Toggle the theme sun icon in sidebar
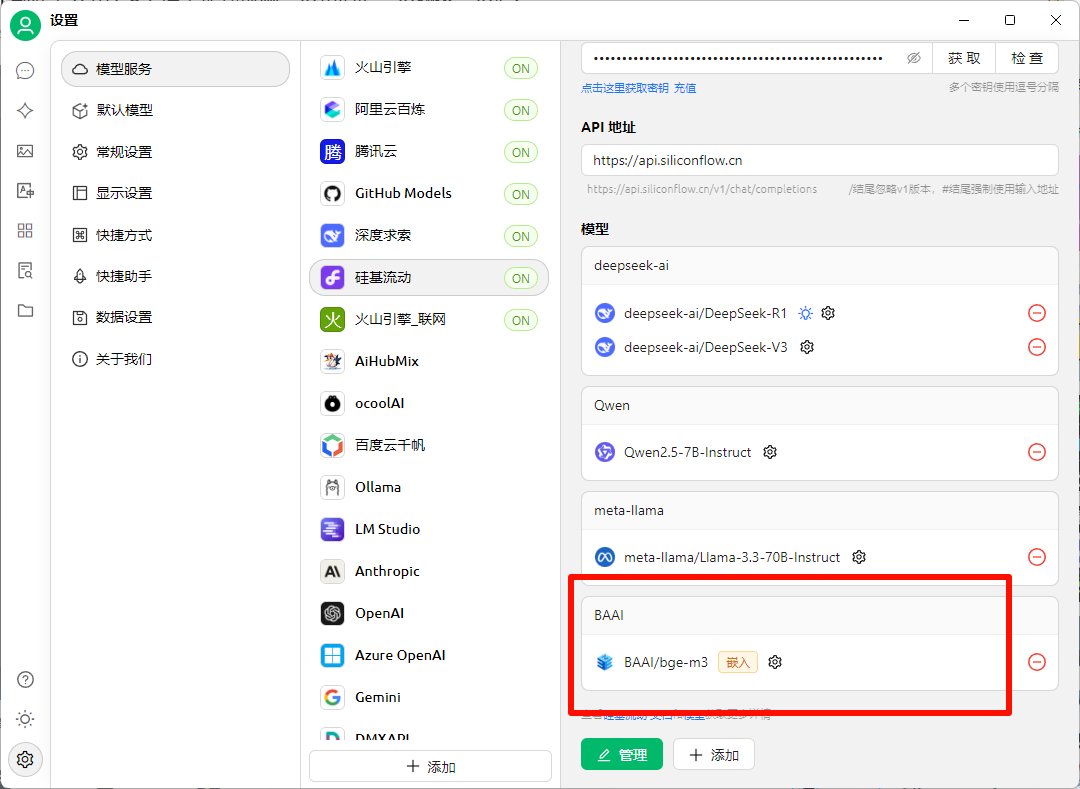Screen dimensions: 1080x789 [x=25, y=719]
